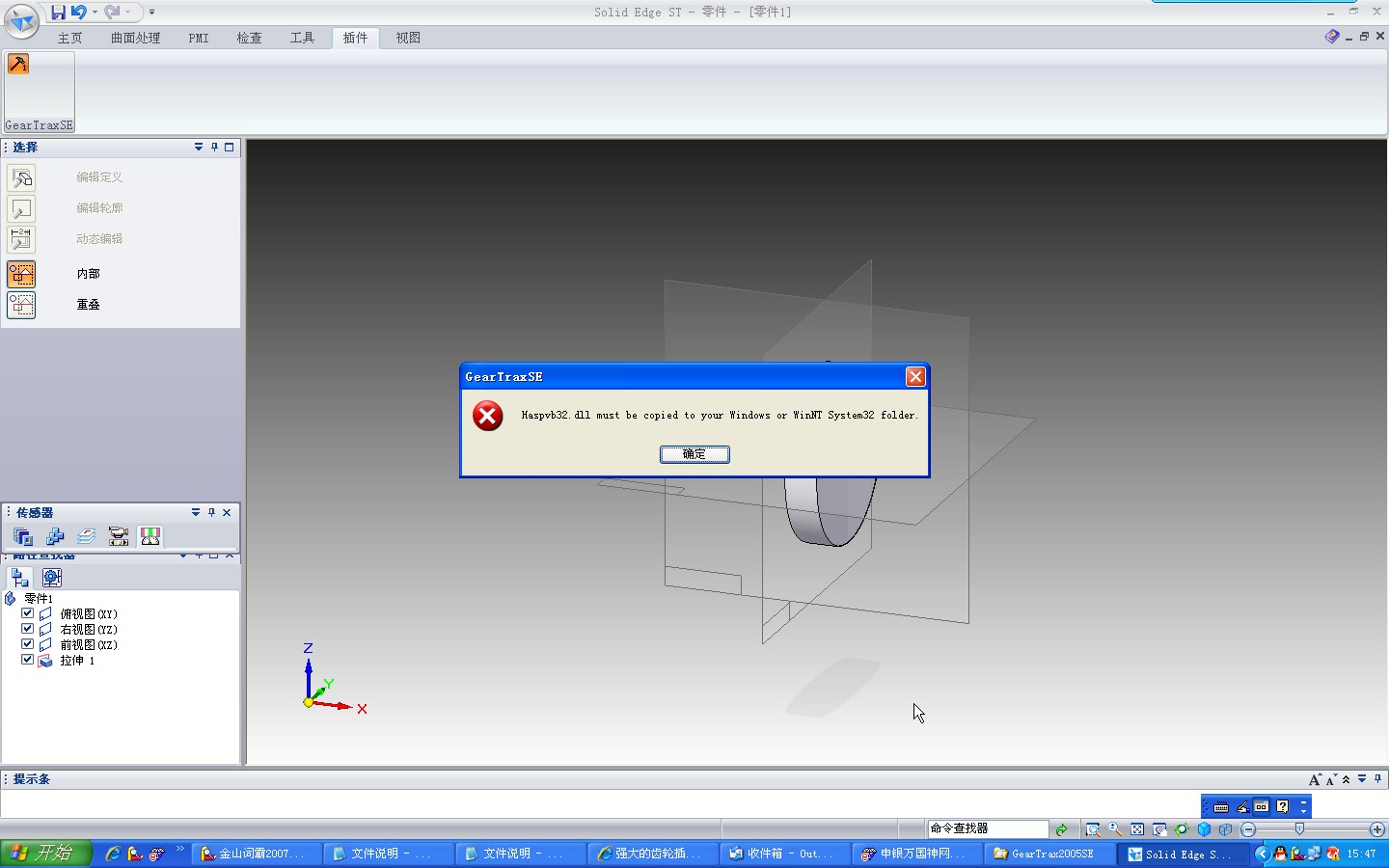This screenshot has height=868, width=1389.
Task: Close the 传感器 panel
Action: click(227, 512)
